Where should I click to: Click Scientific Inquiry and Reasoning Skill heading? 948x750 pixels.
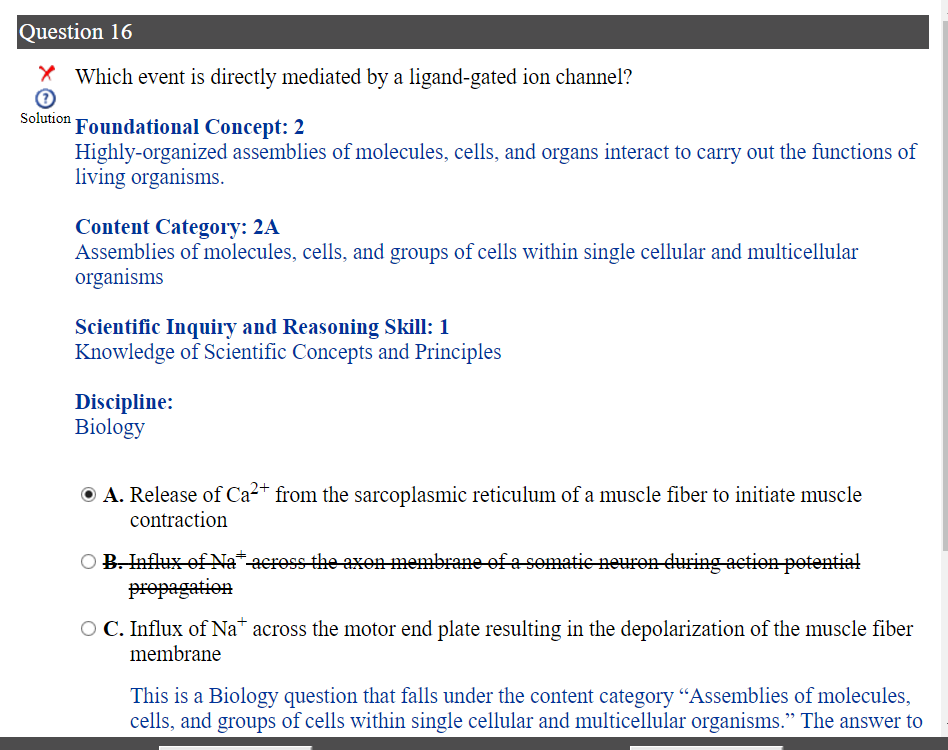262,327
